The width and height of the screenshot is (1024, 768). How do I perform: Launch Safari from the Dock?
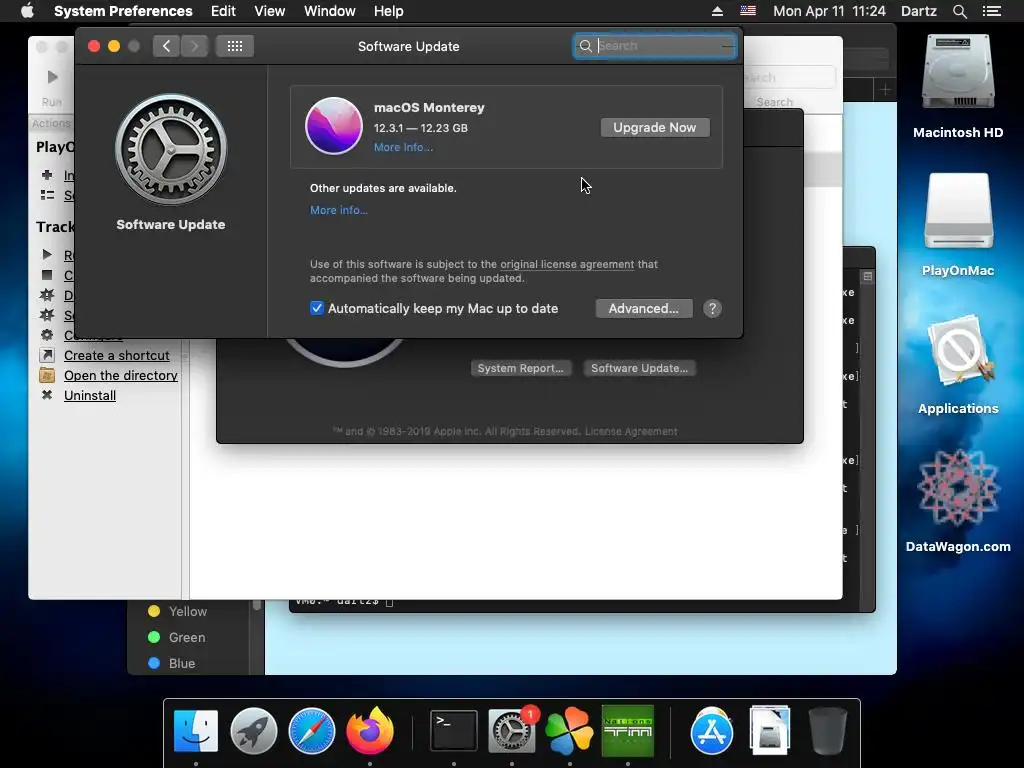(x=312, y=731)
